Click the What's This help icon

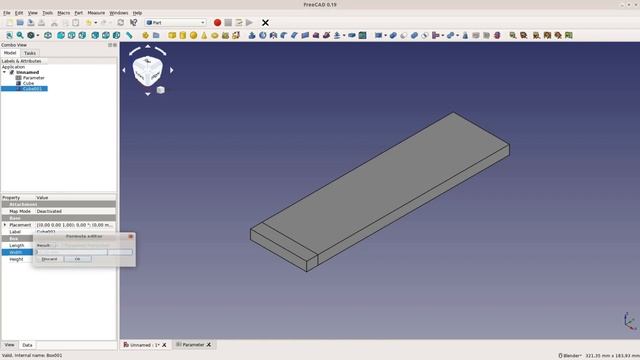coord(133,23)
